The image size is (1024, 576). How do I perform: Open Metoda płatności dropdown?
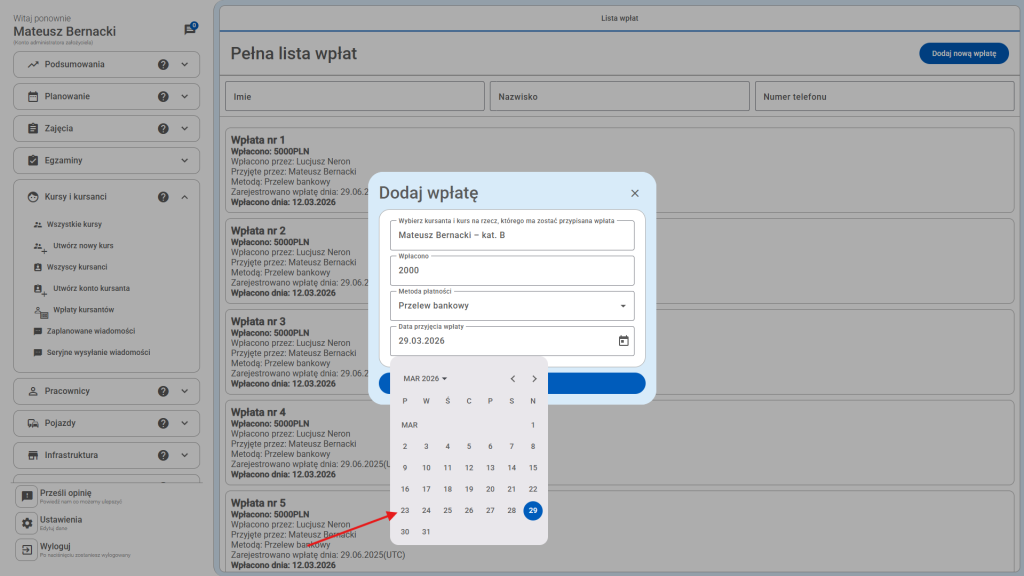512,306
